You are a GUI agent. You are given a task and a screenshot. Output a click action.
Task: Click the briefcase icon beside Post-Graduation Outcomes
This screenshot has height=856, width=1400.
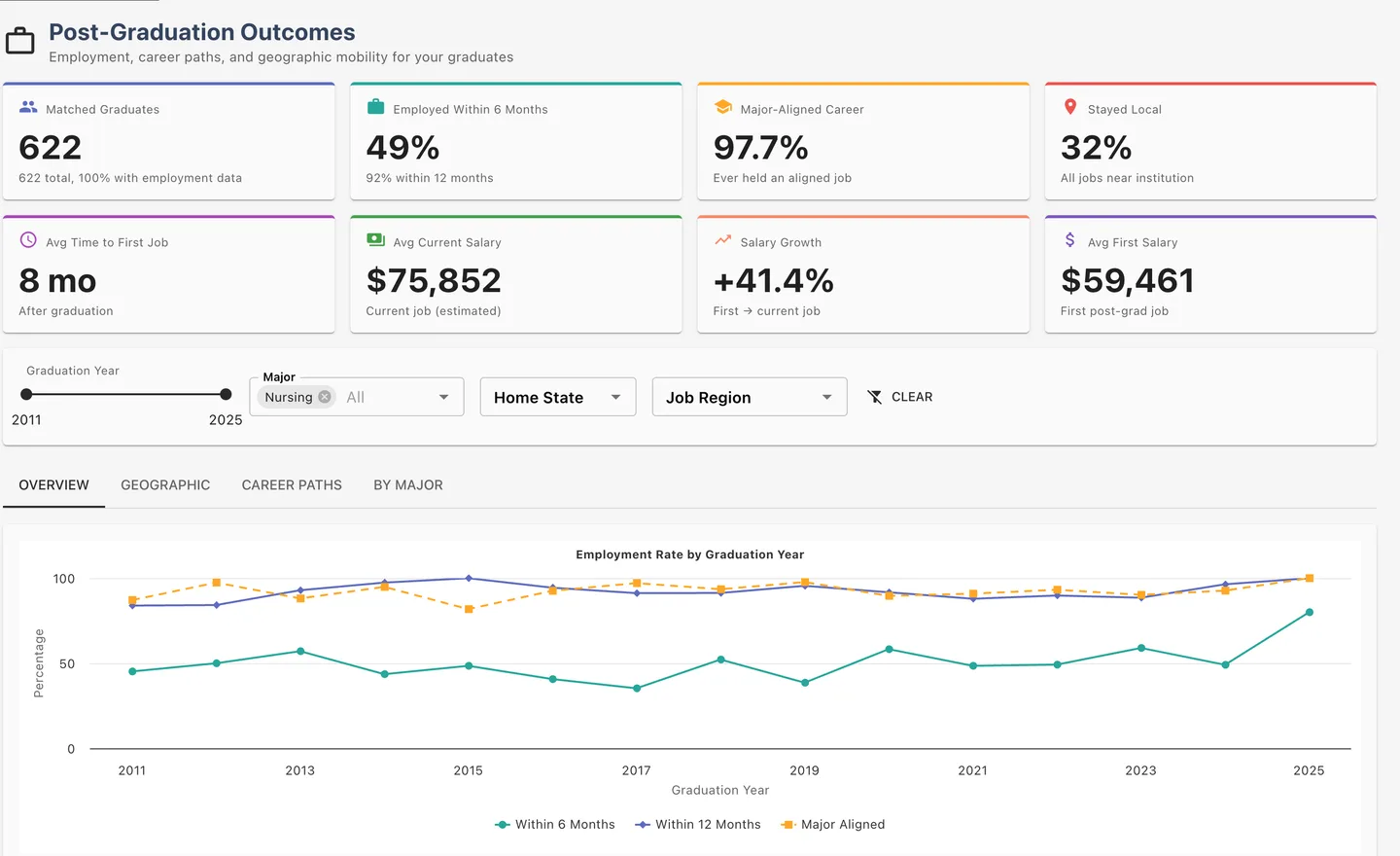19,41
